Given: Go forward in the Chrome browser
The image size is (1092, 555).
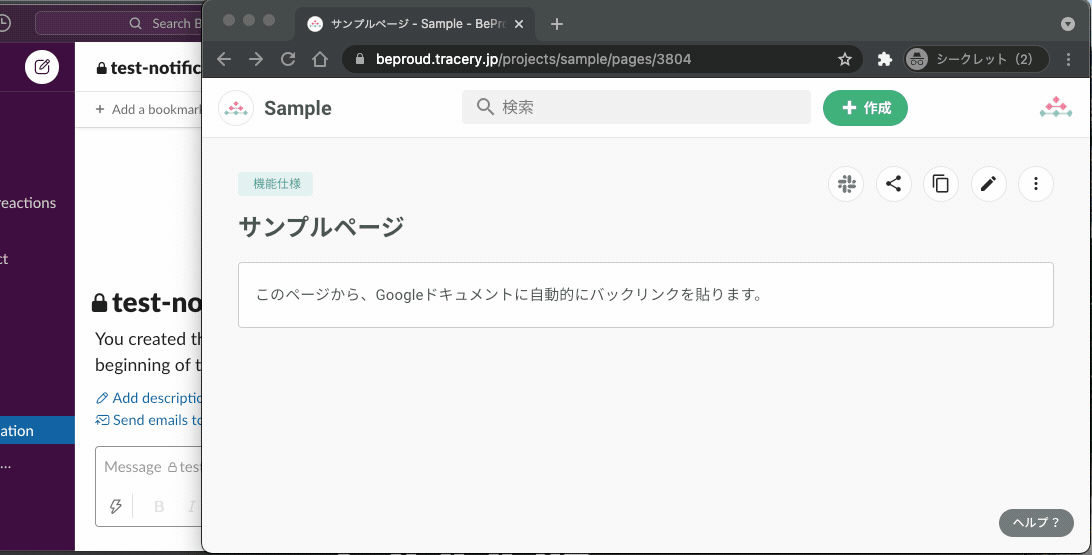Looking at the screenshot, I should [256, 59].
